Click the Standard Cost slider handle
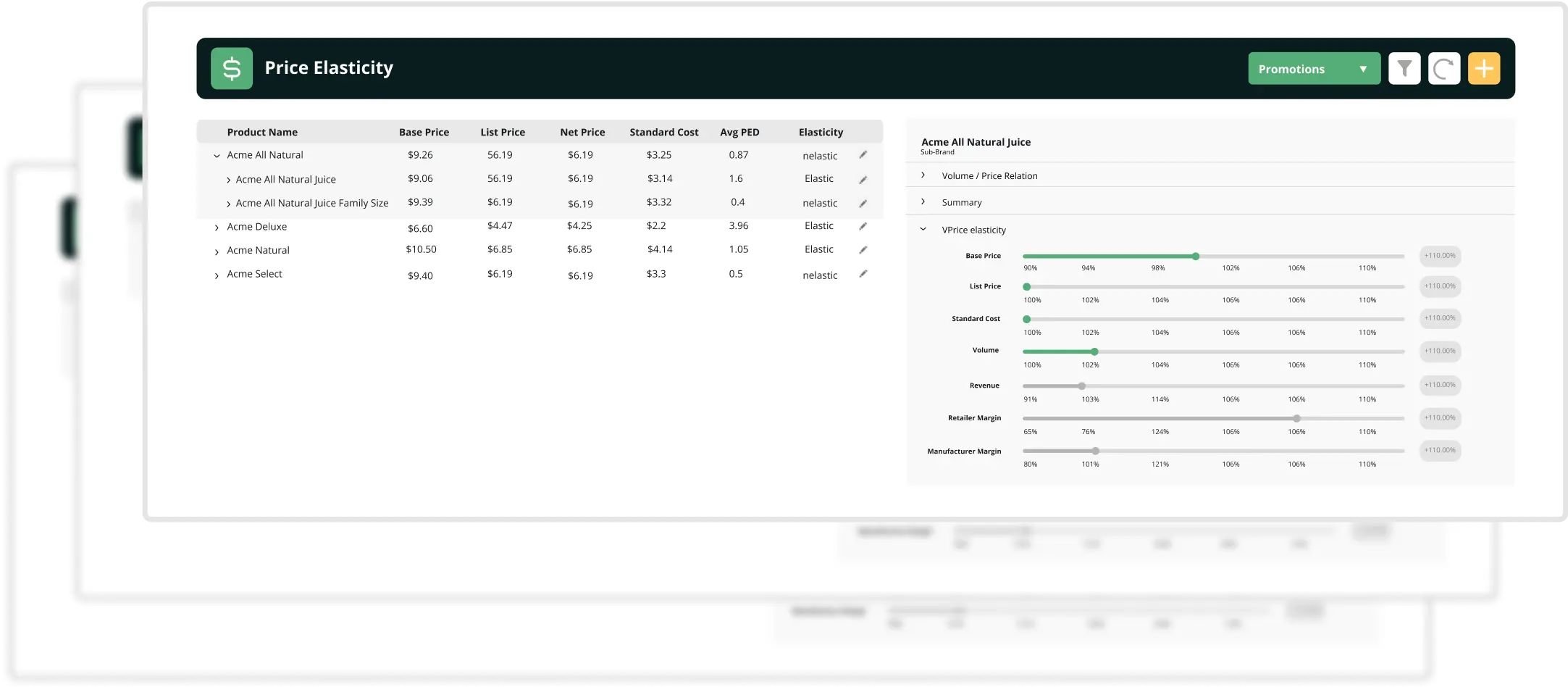Image resolution: width=1568 pixels, height=687 pixels. point(1027,320)
